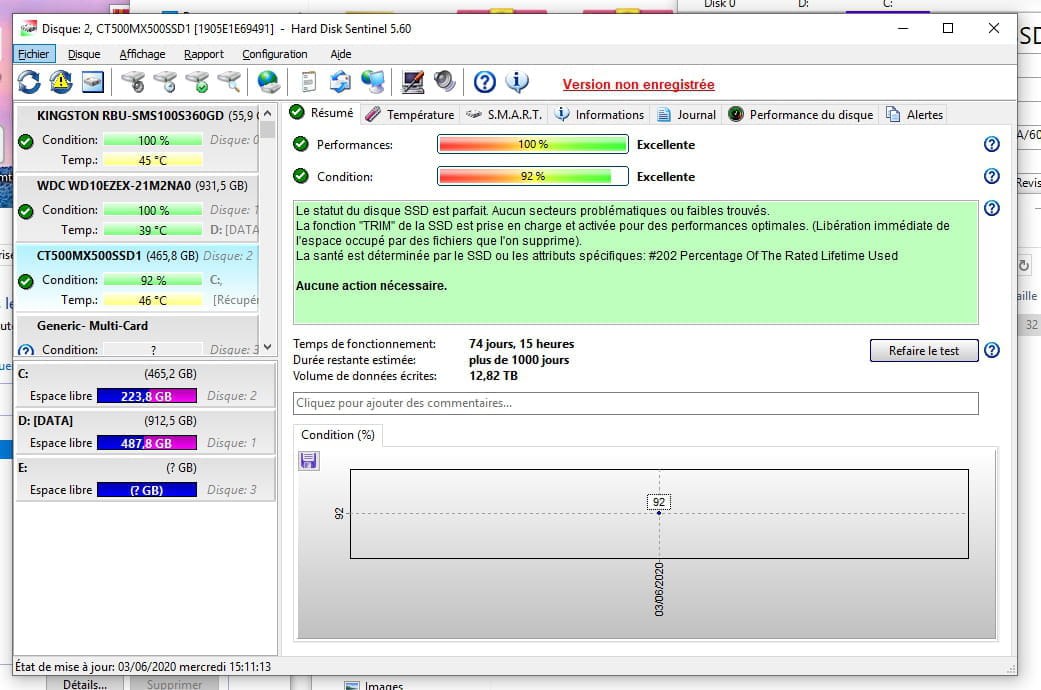1041x690 pixels.
Task: Click the comments input field
Action: coord(635,403)
